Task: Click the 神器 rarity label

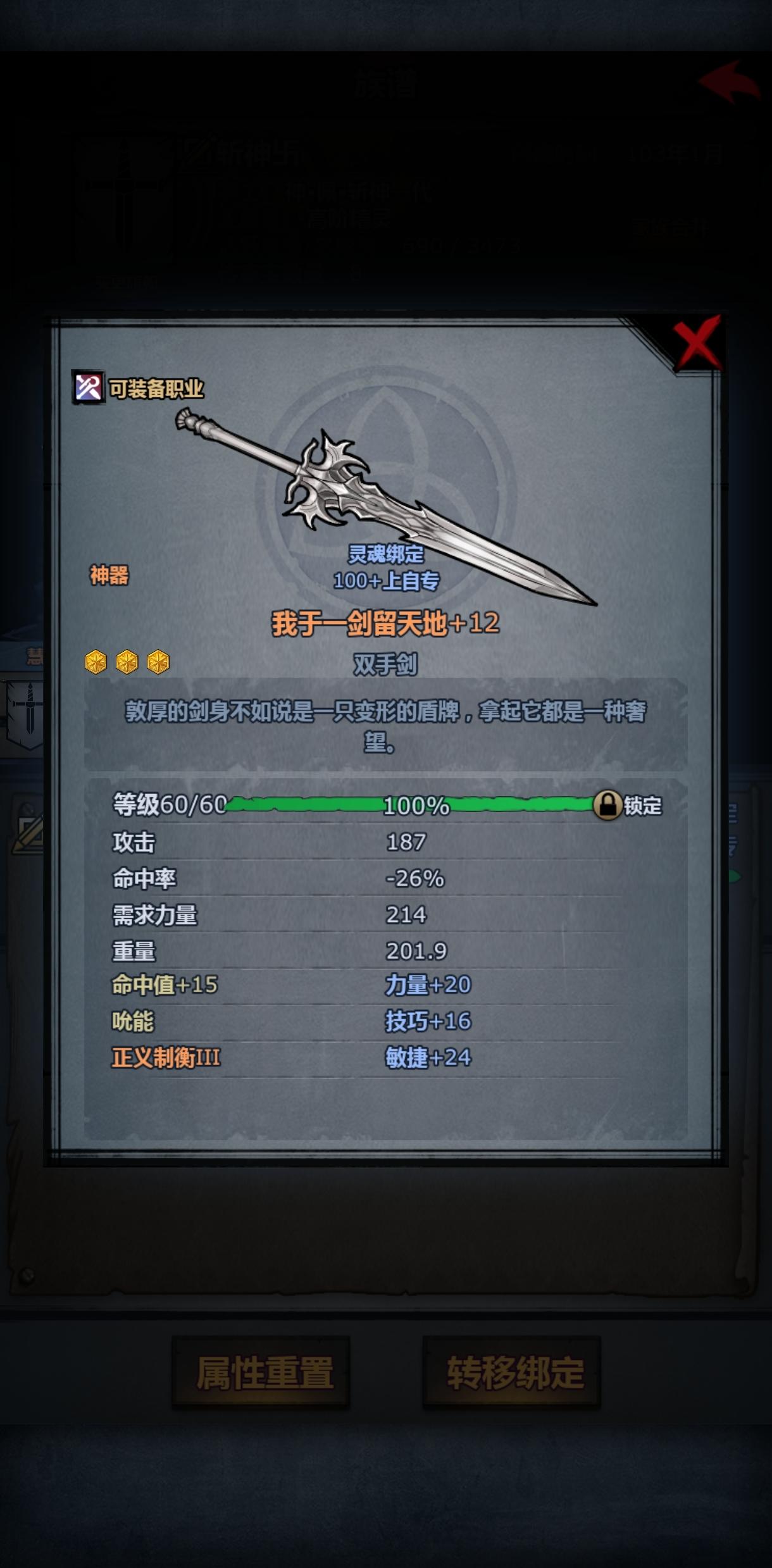Action: tap(109, 575)
